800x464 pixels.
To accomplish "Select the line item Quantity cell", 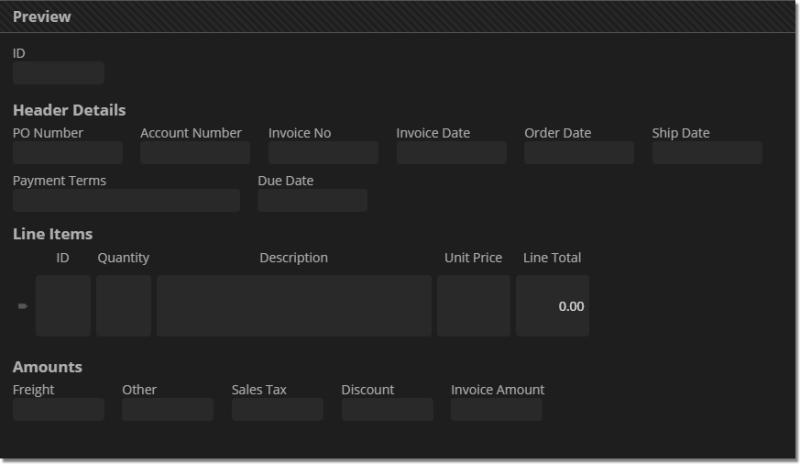I will 123,306.
